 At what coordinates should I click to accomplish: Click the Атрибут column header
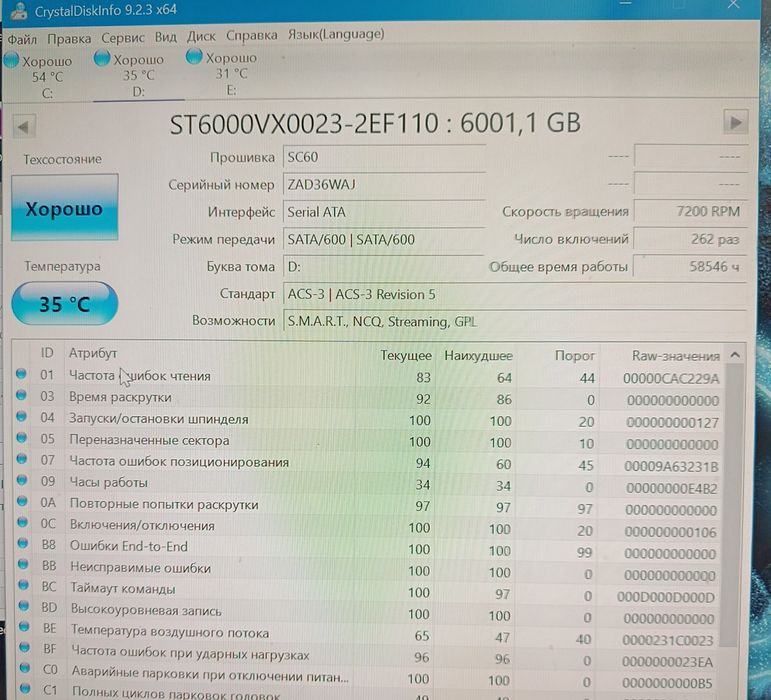tap(93, 353)
